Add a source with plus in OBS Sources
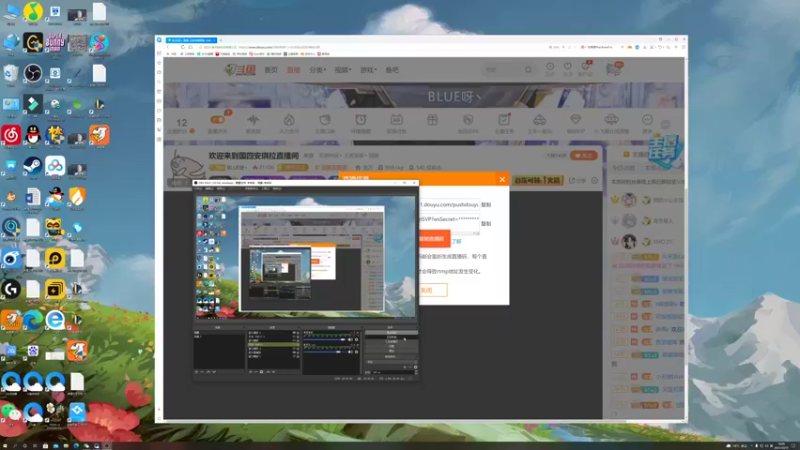 coord(251,372)
